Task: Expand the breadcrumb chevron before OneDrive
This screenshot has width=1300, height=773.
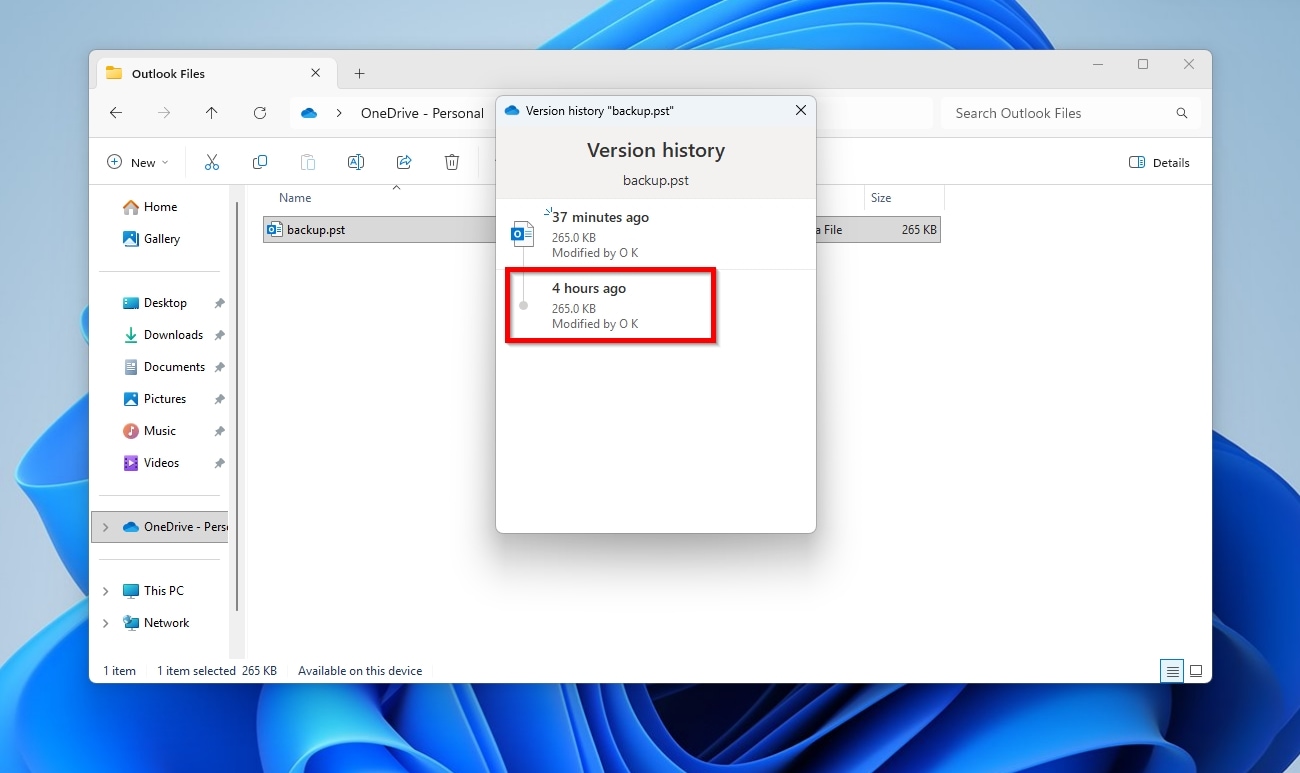Action: pyautogui.click(x=339, y=113)
